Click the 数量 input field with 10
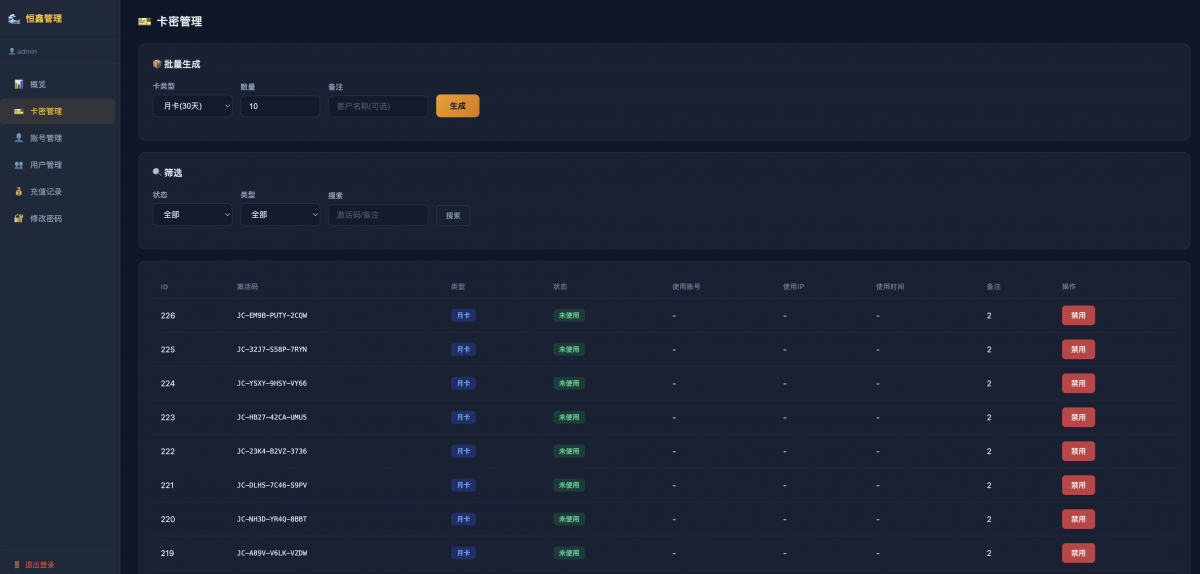The height and width of the screenshot is (574, 1200). coord(280,106)
